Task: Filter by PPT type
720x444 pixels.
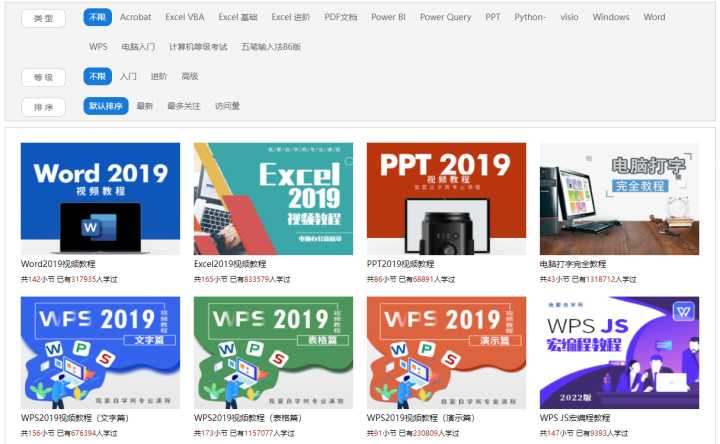Action: (x=493, y=17)
